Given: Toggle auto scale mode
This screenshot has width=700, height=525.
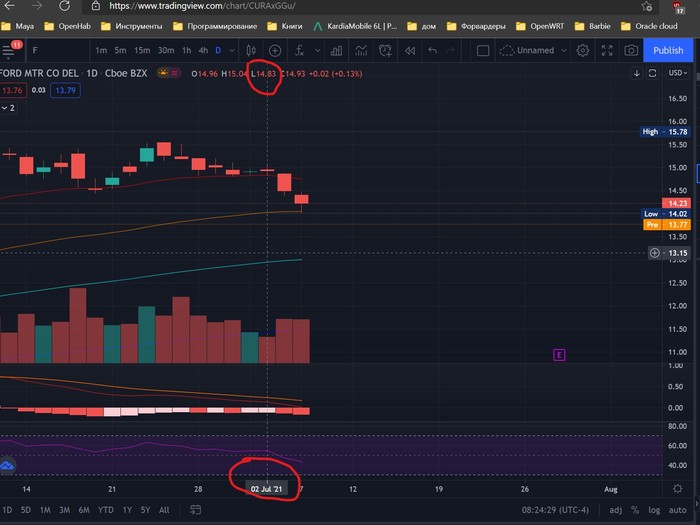Looking at the screenshot, I should pyautogui.click(x=677, y=510).
